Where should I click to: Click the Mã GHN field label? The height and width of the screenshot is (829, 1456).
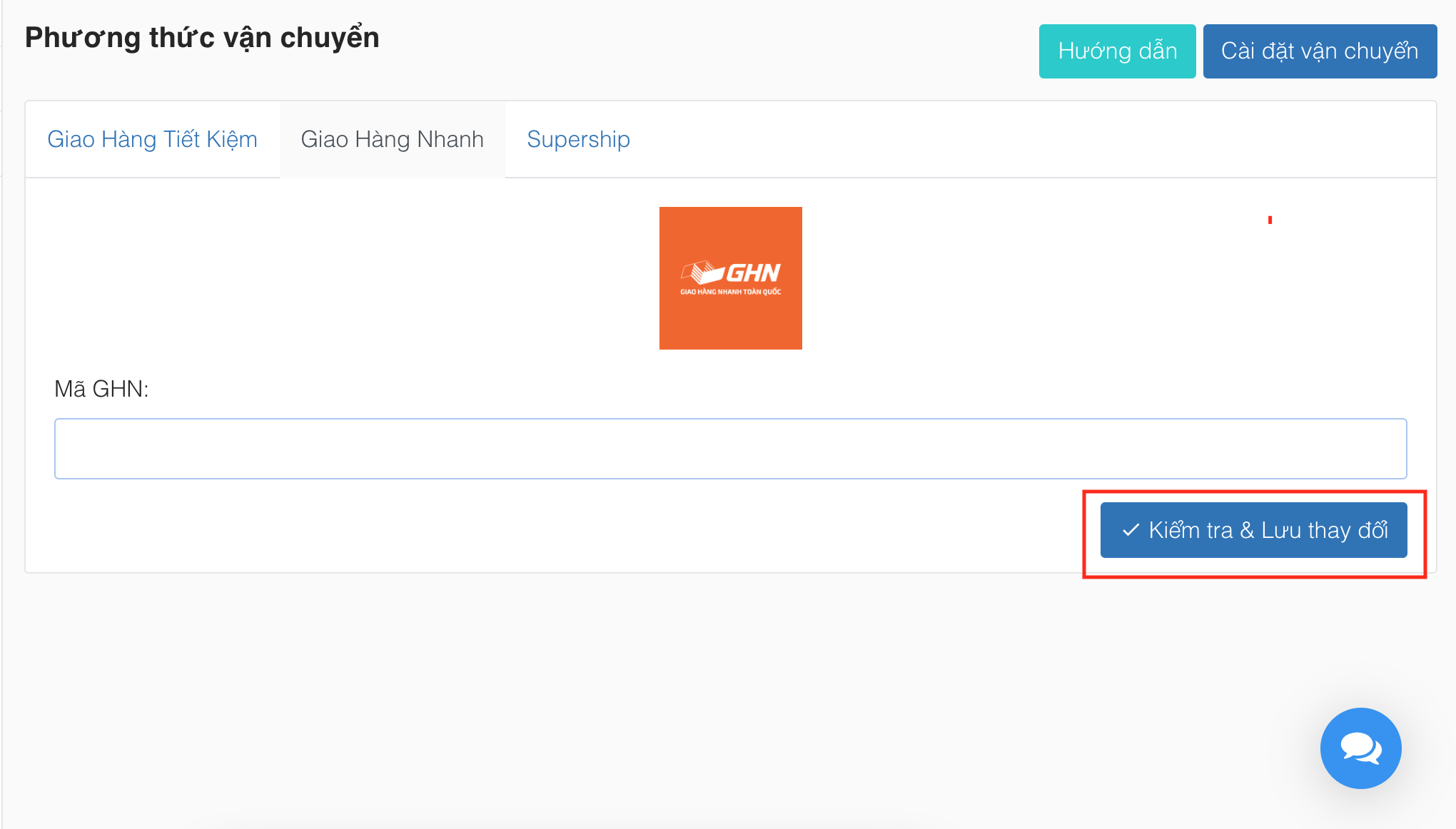click(x=101, y=389)
